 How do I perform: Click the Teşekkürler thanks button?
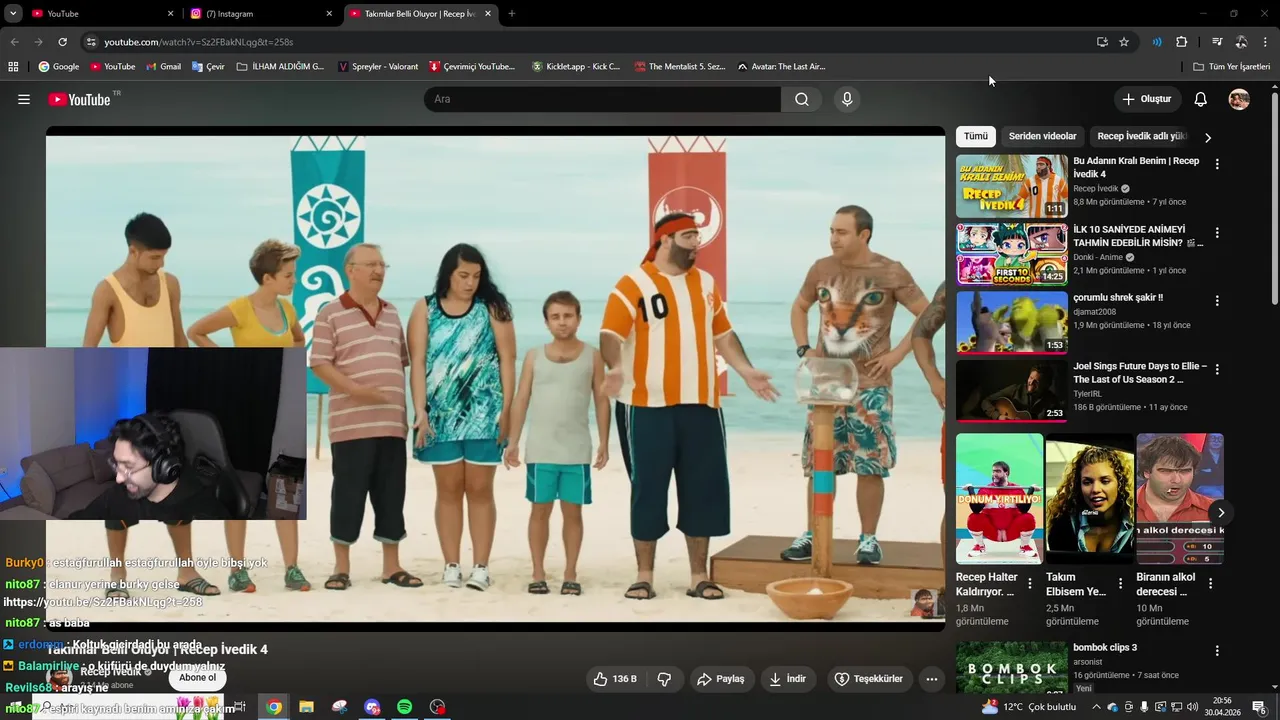point(869,679)
